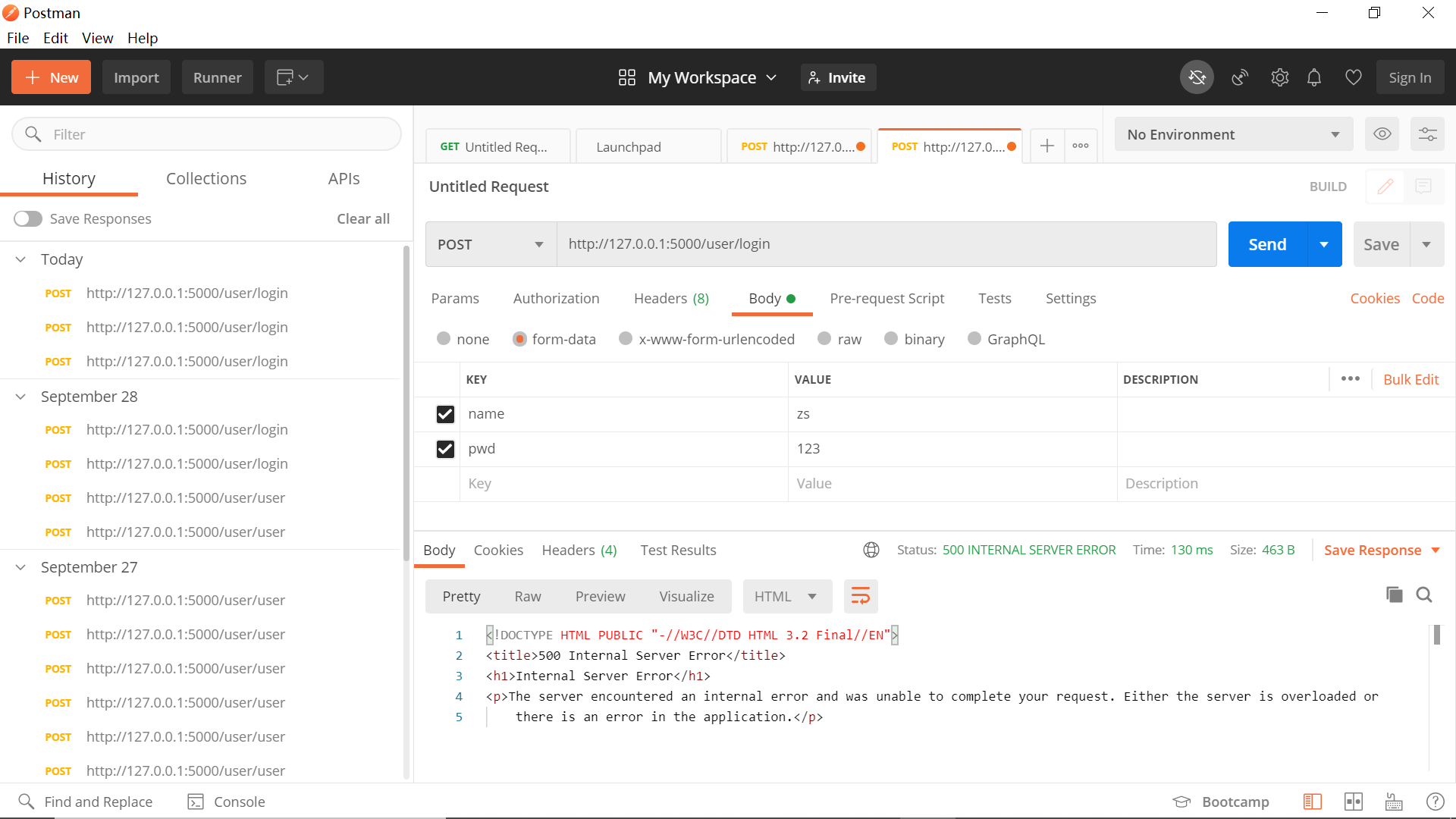Viewport: 1456px width, 819px height.
Task: Open Find and Replace in status bar
Action: coord(85,802)
